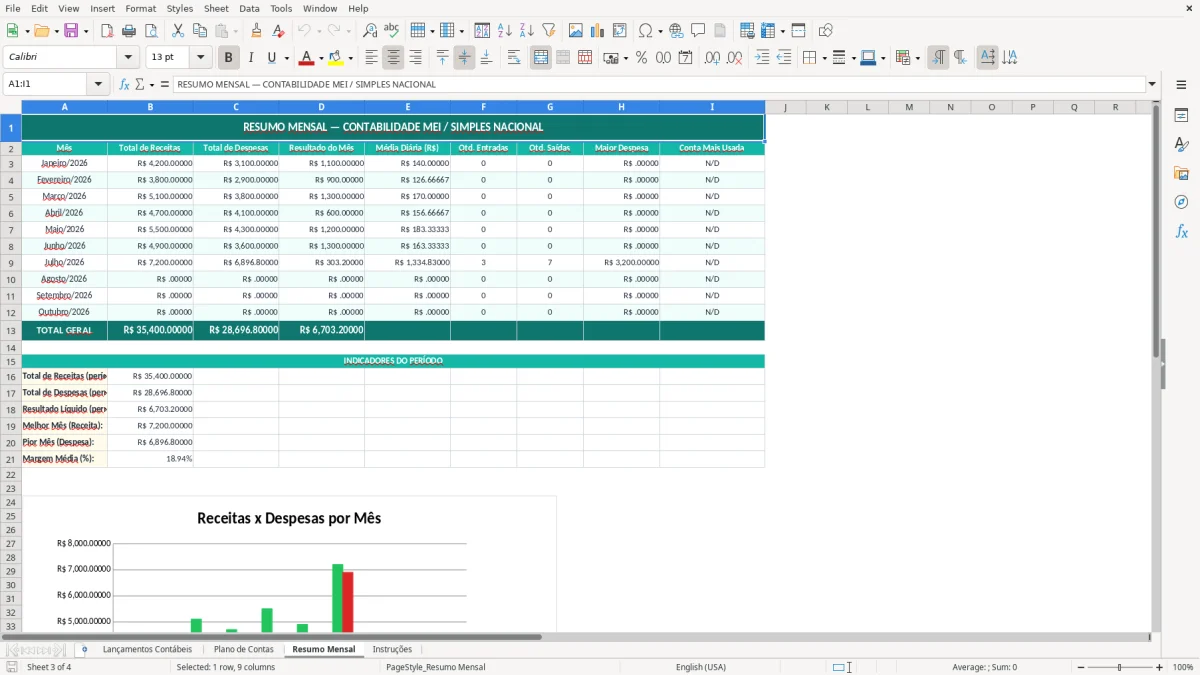Align the text right
The width and height of the screenshot is (1200, 675).
click(415, 58)
